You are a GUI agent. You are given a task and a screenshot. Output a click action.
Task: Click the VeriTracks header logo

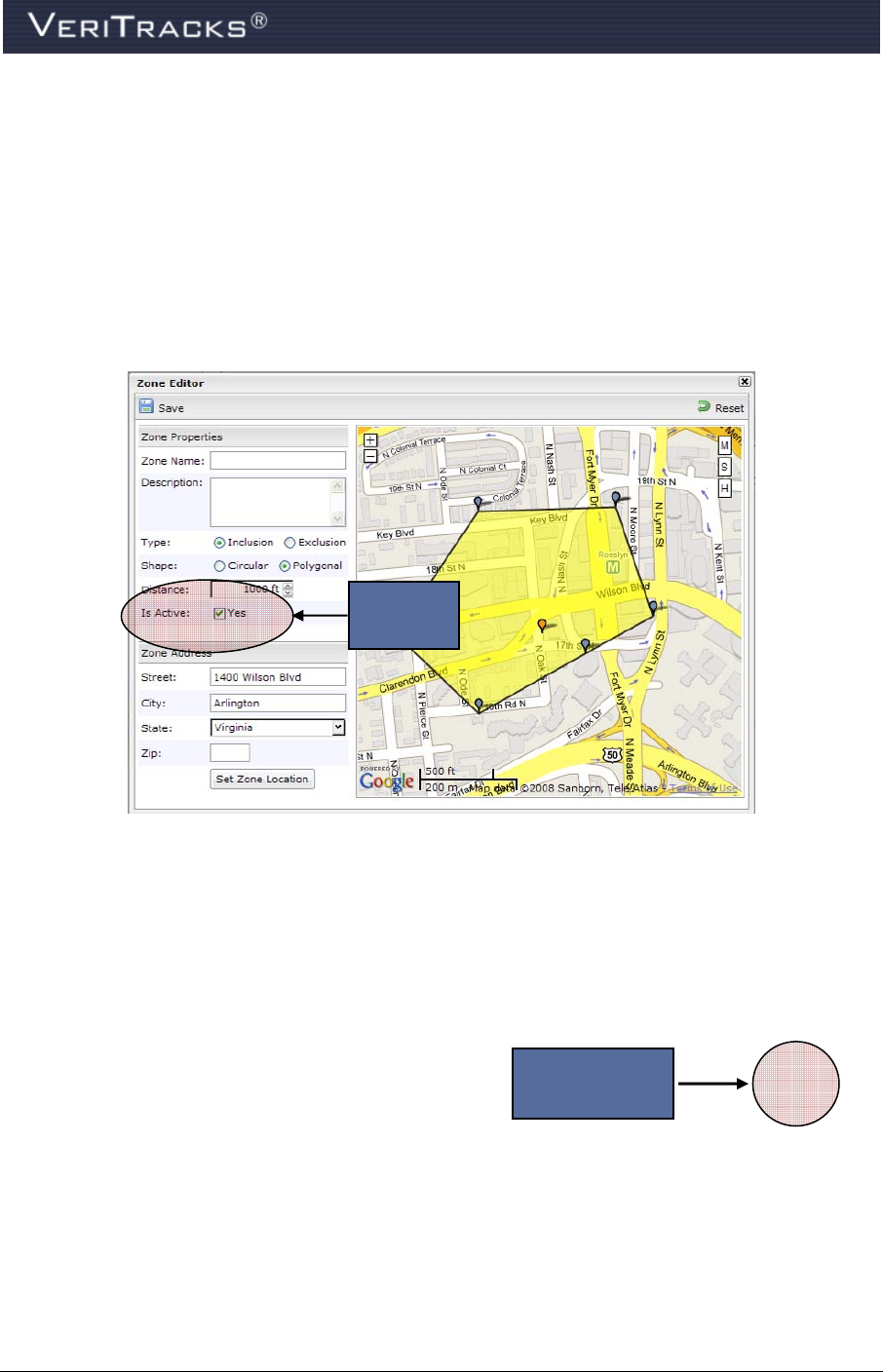[x=148, y=24]
